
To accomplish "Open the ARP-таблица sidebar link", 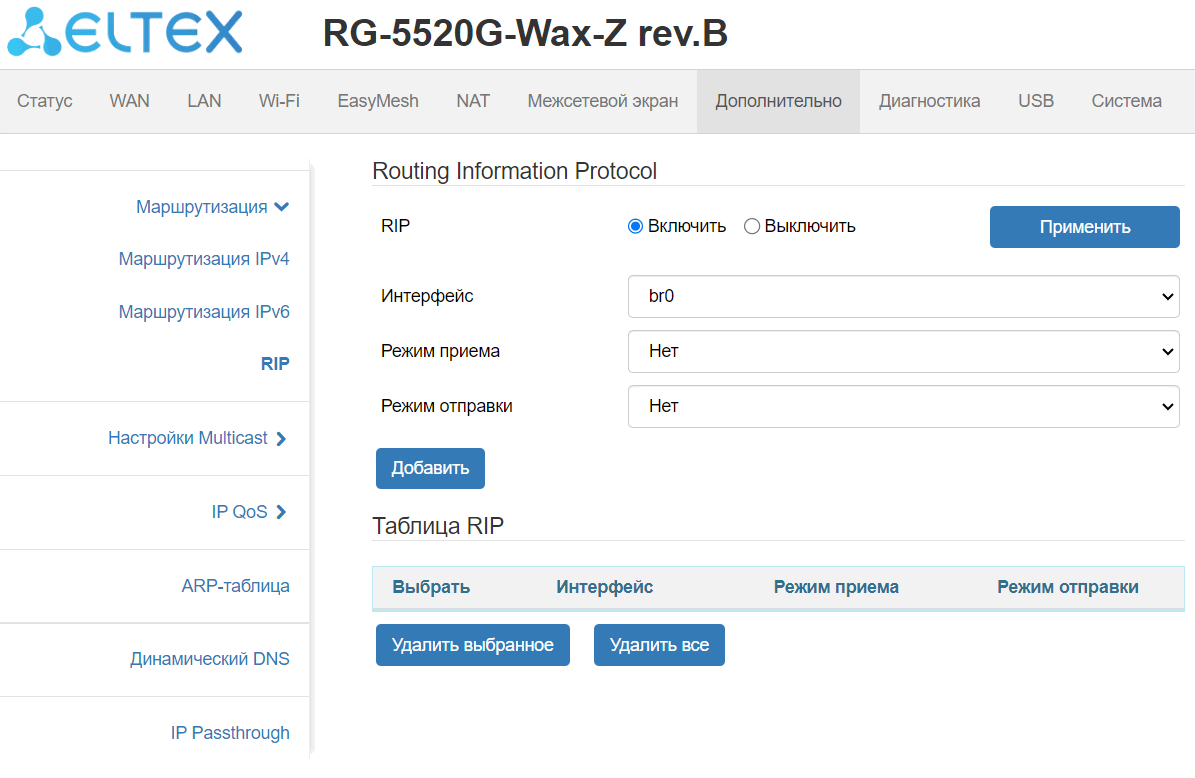I will click(x=235, y=586).
